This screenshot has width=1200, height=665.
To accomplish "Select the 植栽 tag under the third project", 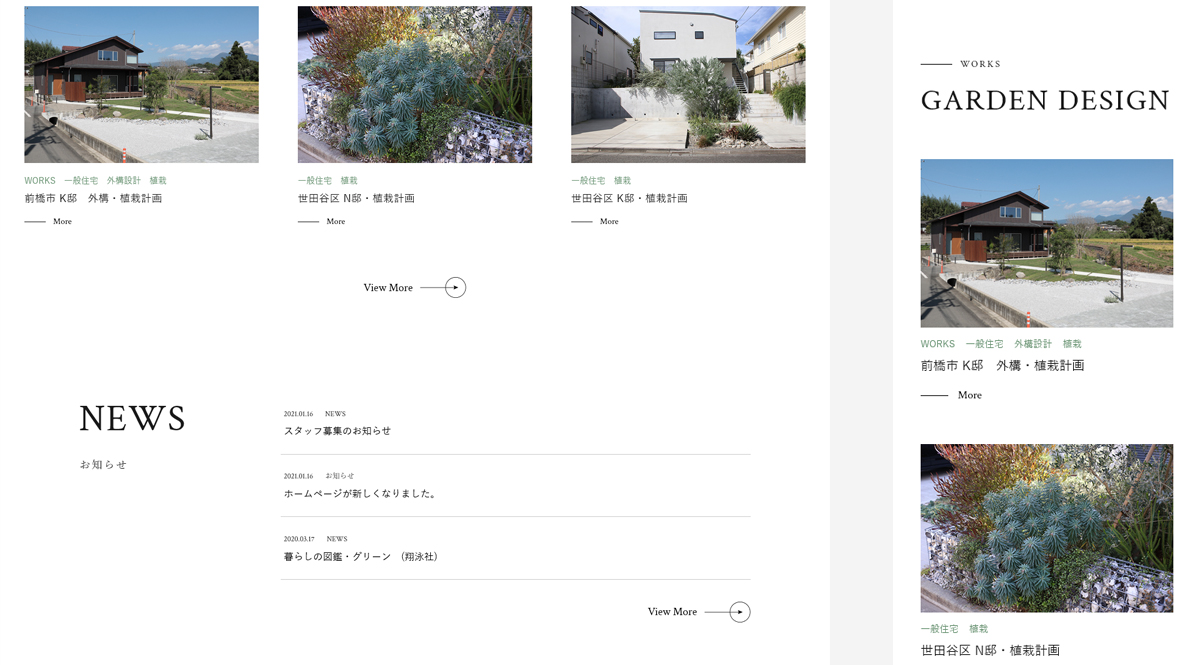I will coord(622,181).
